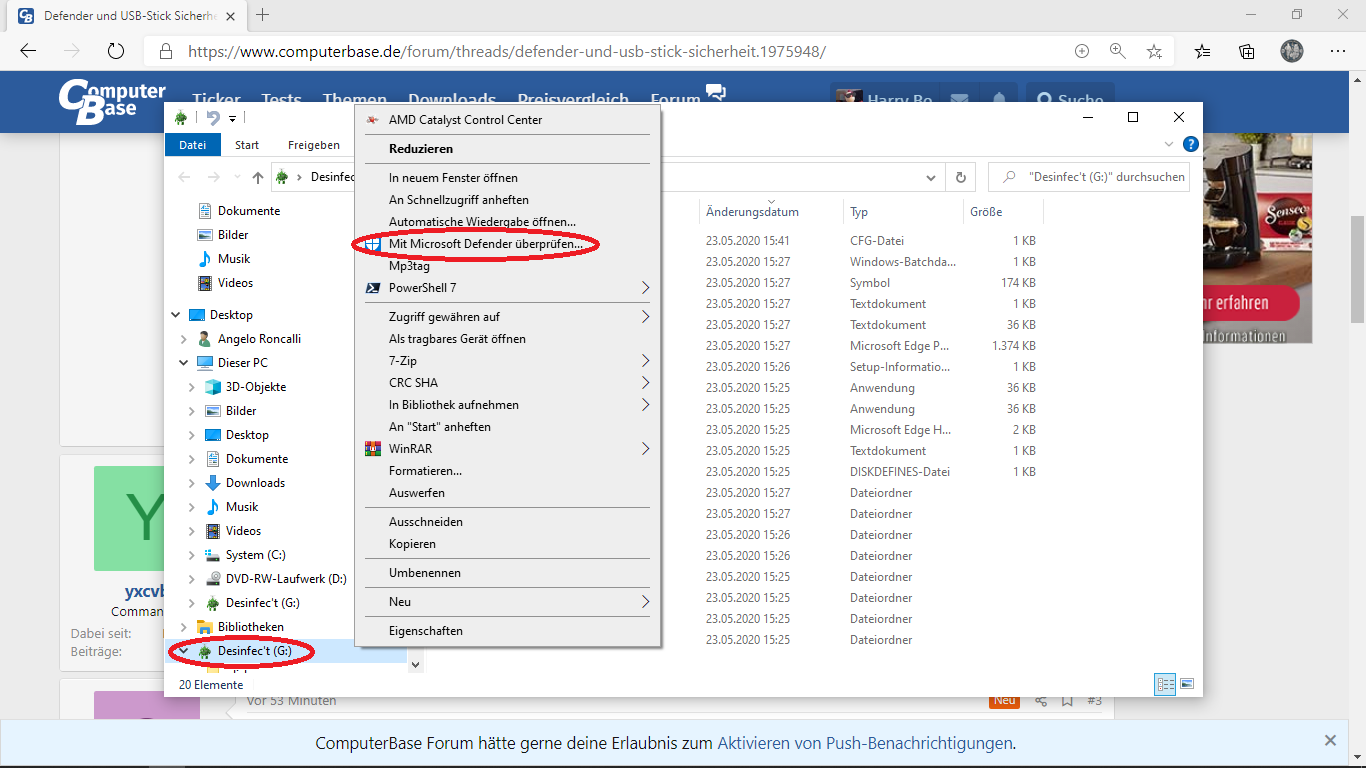Screen dimensions: 1366x768
Task: Click the 1.374 KB size cell
Action: (1013, 346)
